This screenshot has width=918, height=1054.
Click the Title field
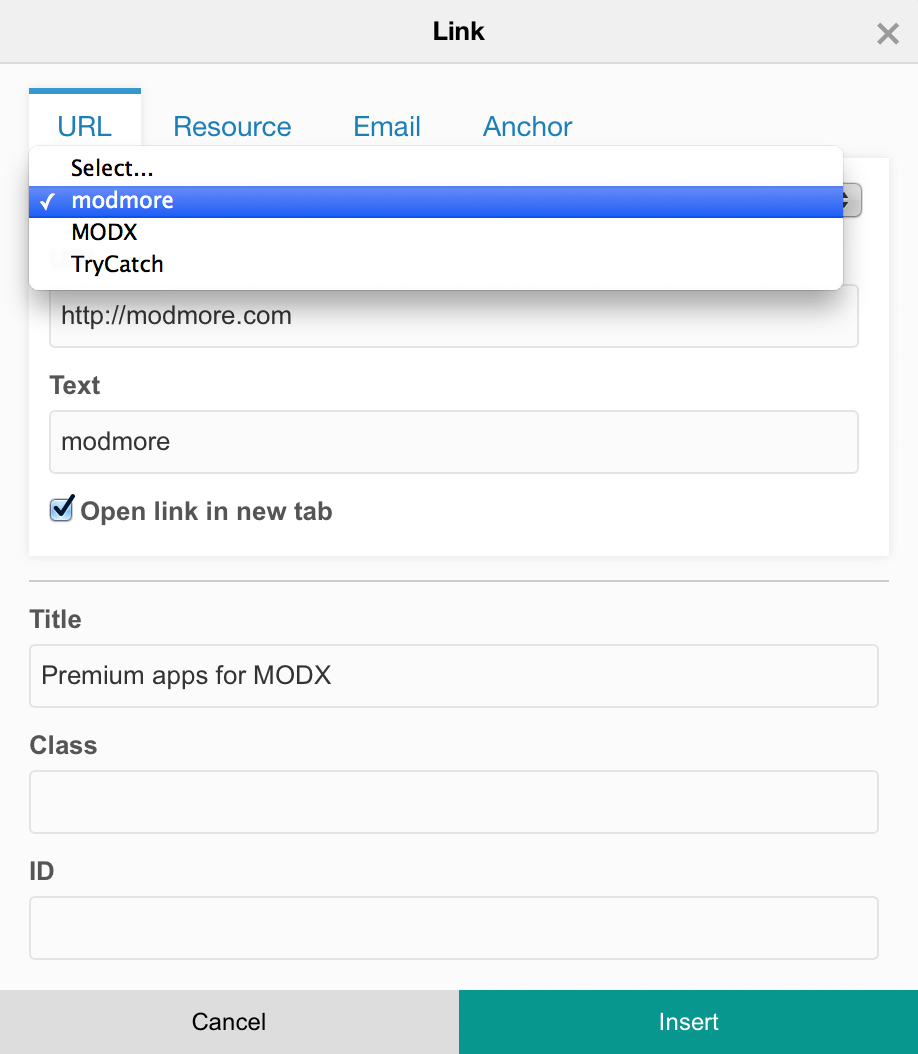point(454,676)
